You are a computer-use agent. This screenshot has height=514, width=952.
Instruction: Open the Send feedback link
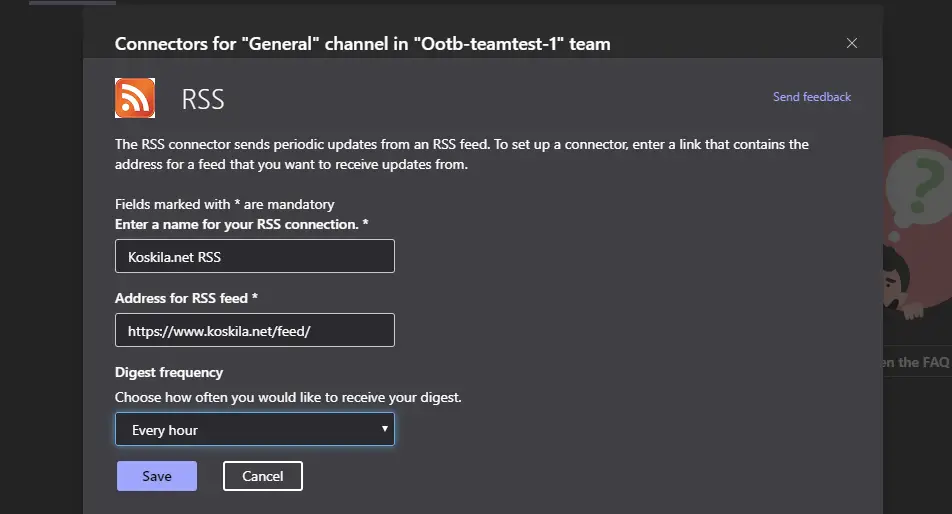[x=811, y=97]
